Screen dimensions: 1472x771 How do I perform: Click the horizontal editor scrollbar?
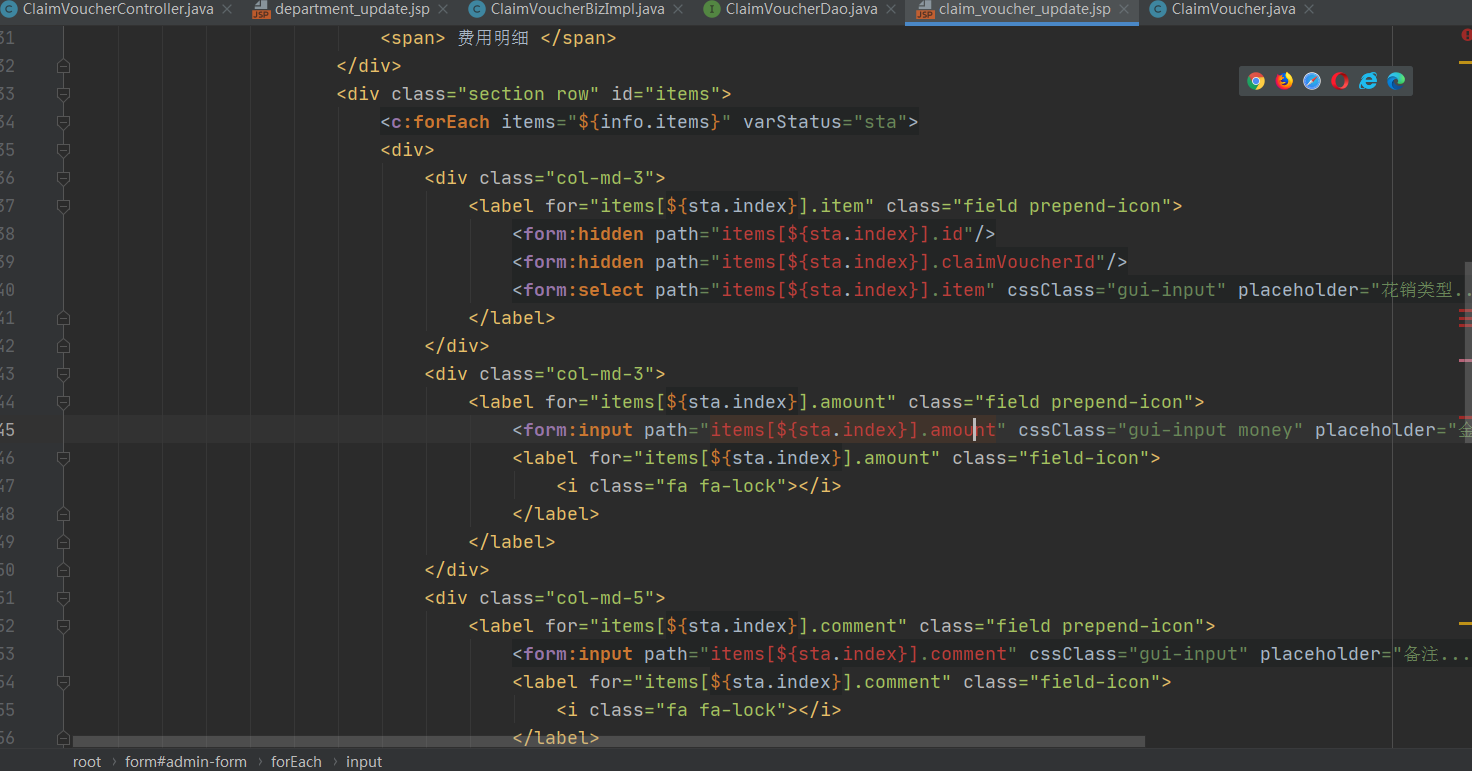tap(609, 742)
